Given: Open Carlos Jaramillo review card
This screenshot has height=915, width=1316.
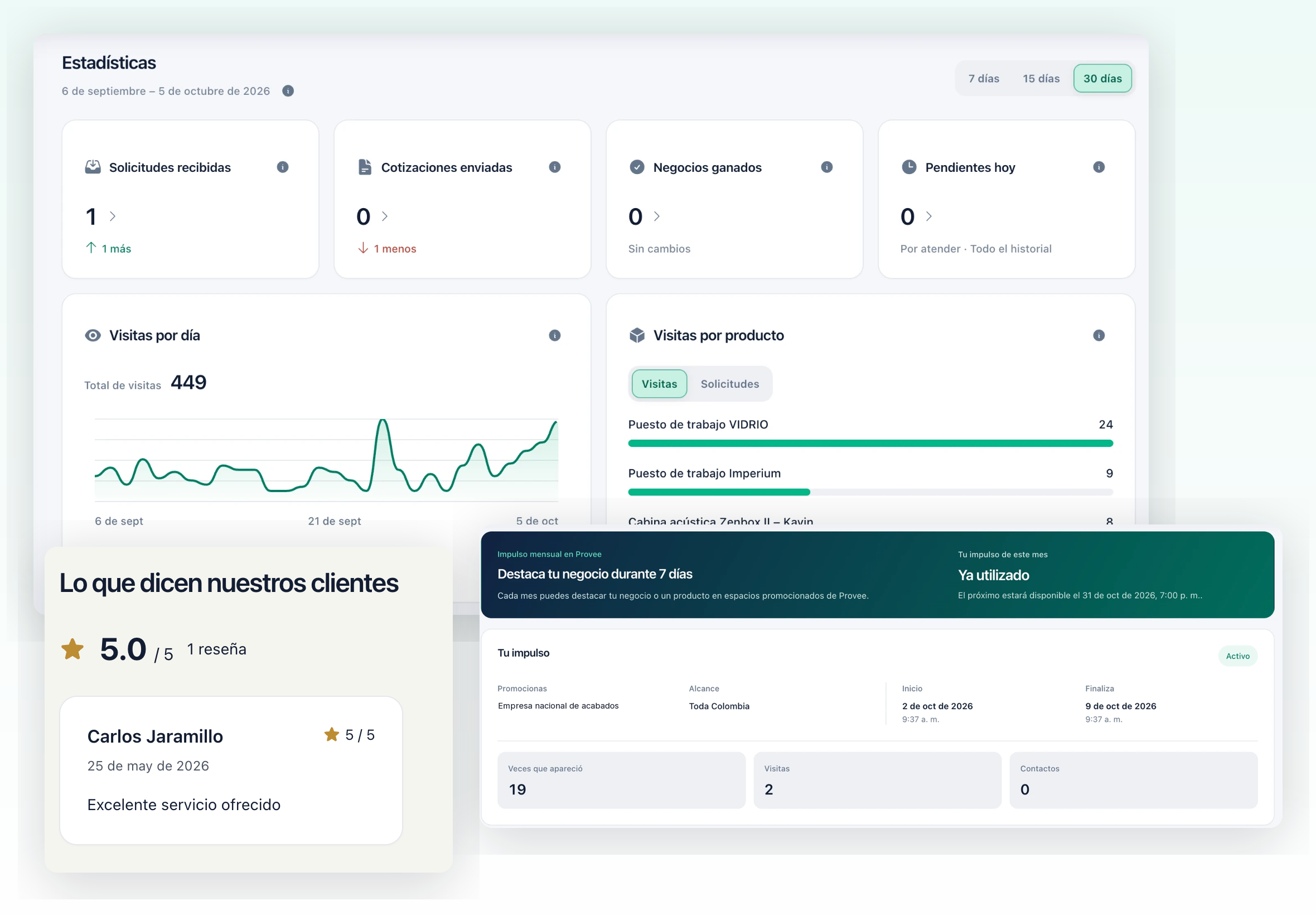Looking at the screenshot, I should click(x=231, y=770).
